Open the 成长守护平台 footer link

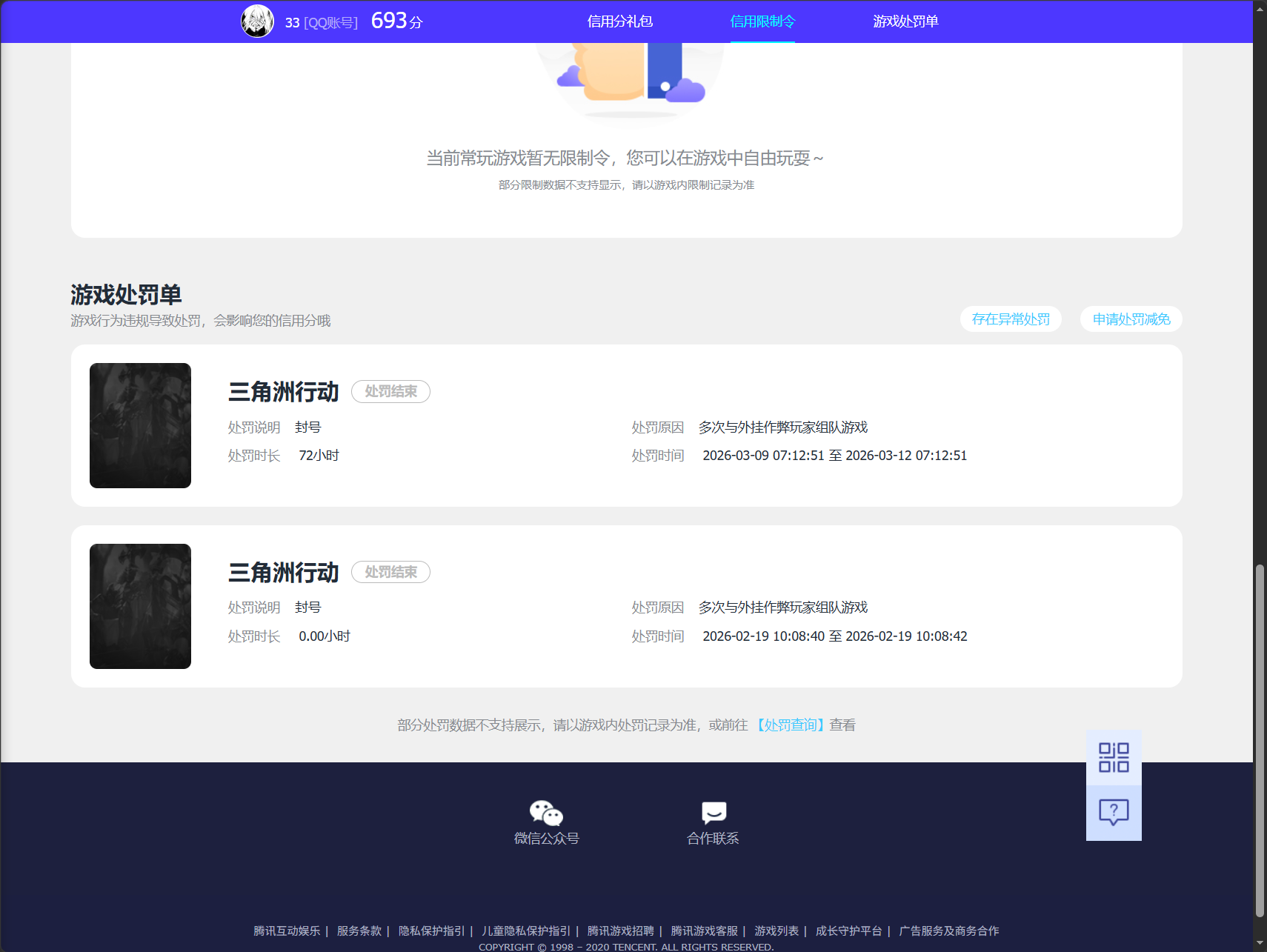pyautogui.click(x=849, y=931)
